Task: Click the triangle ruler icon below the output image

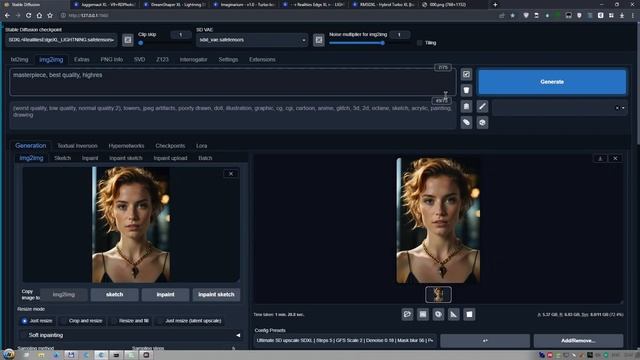Action: click(453, 314)
